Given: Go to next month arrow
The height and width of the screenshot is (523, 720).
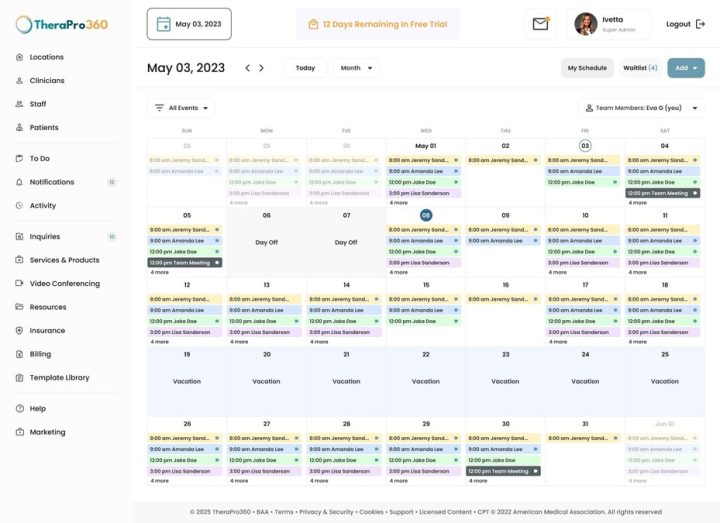Looking at the screenshot, I should [x=261, y=68].
